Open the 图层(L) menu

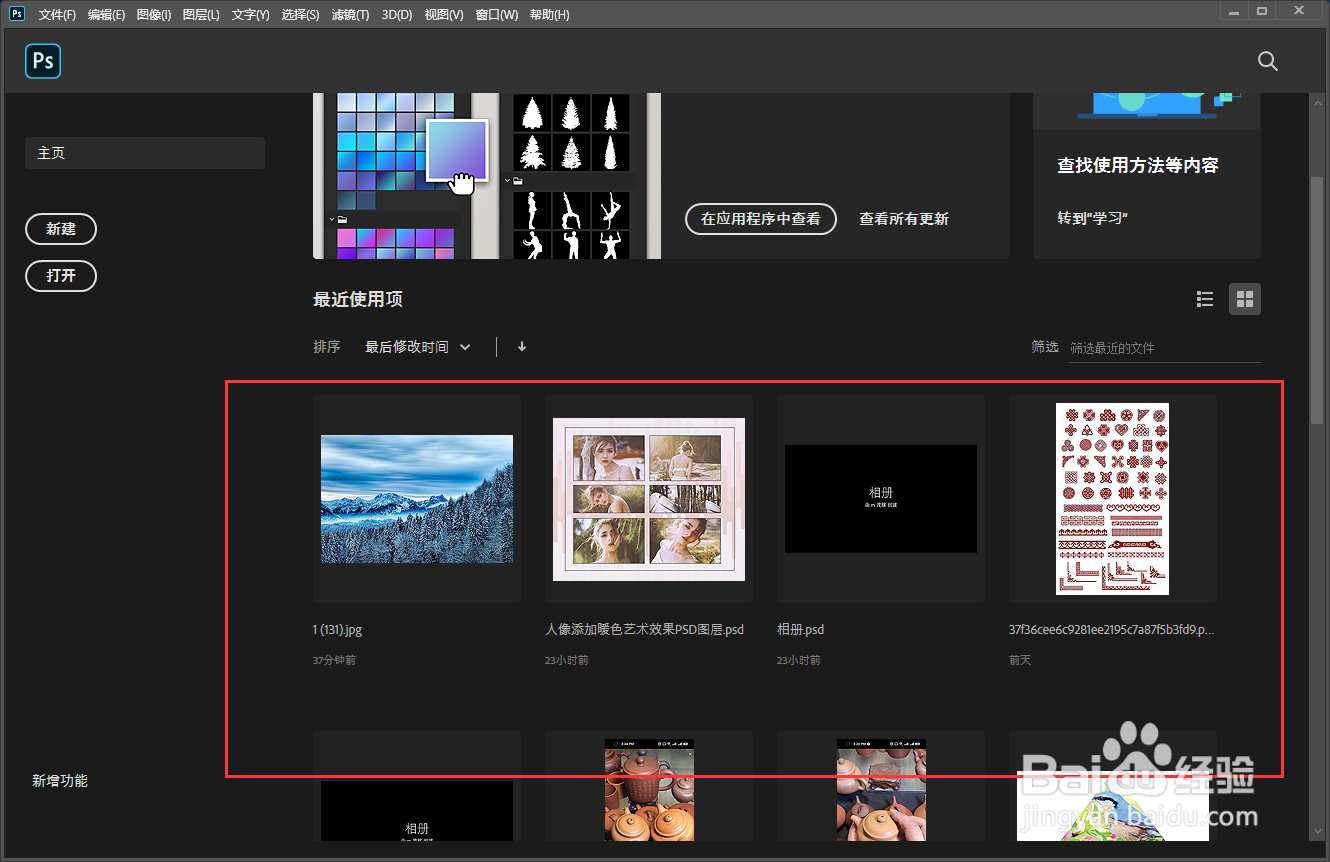201,15
